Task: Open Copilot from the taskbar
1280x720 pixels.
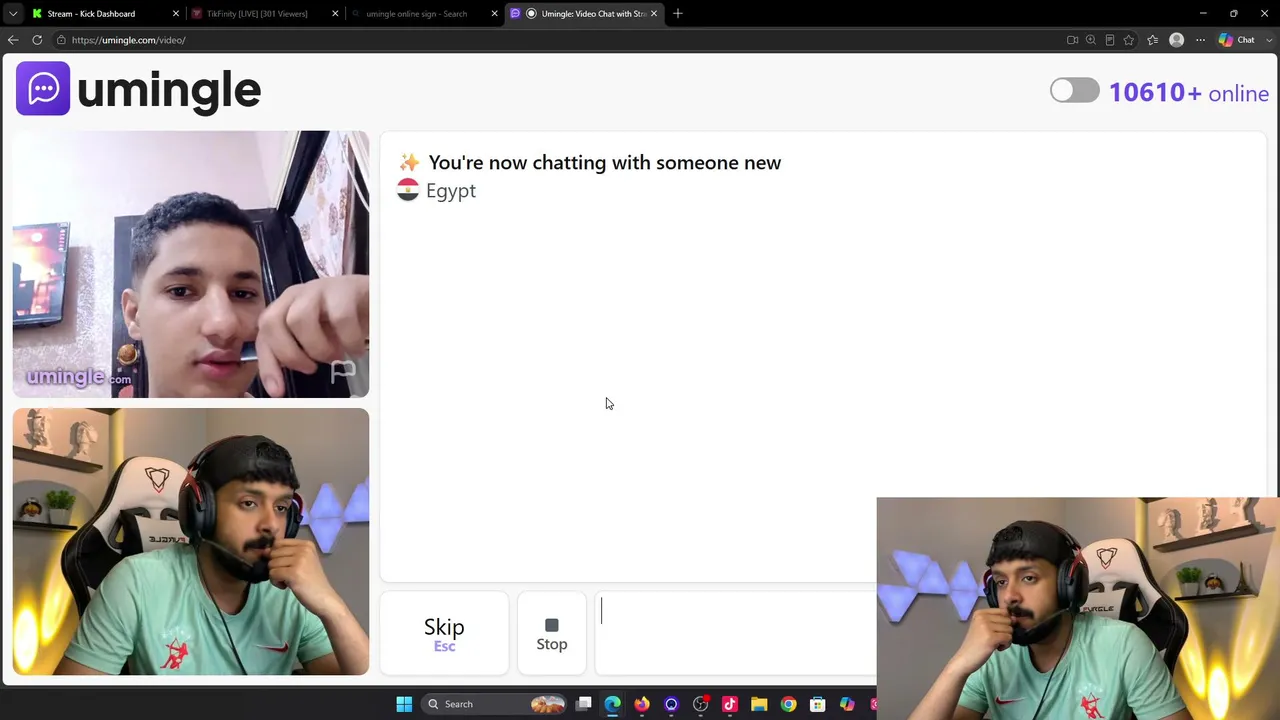Action: point(847,704)
